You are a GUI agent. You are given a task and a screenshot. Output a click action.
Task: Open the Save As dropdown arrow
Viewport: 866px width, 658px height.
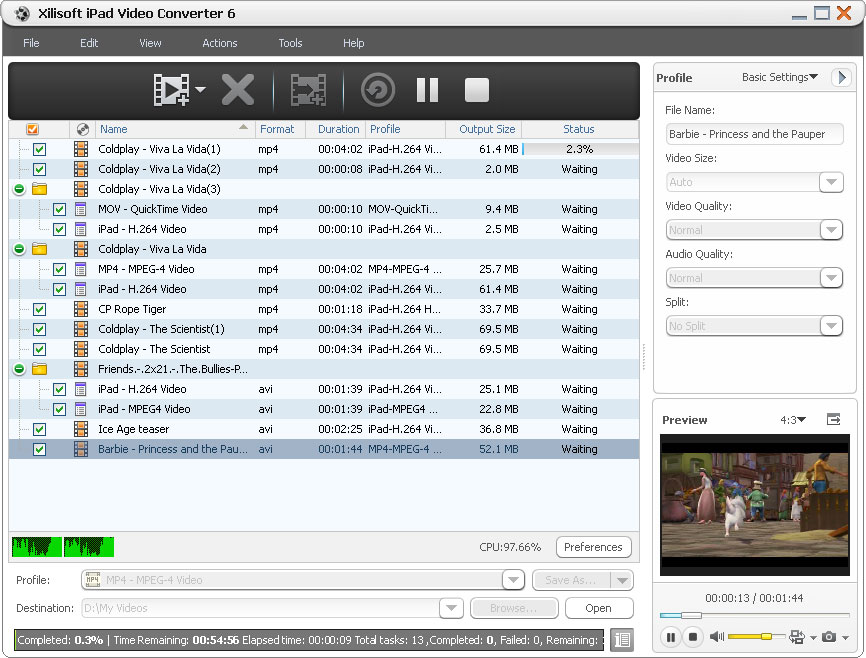622,580
